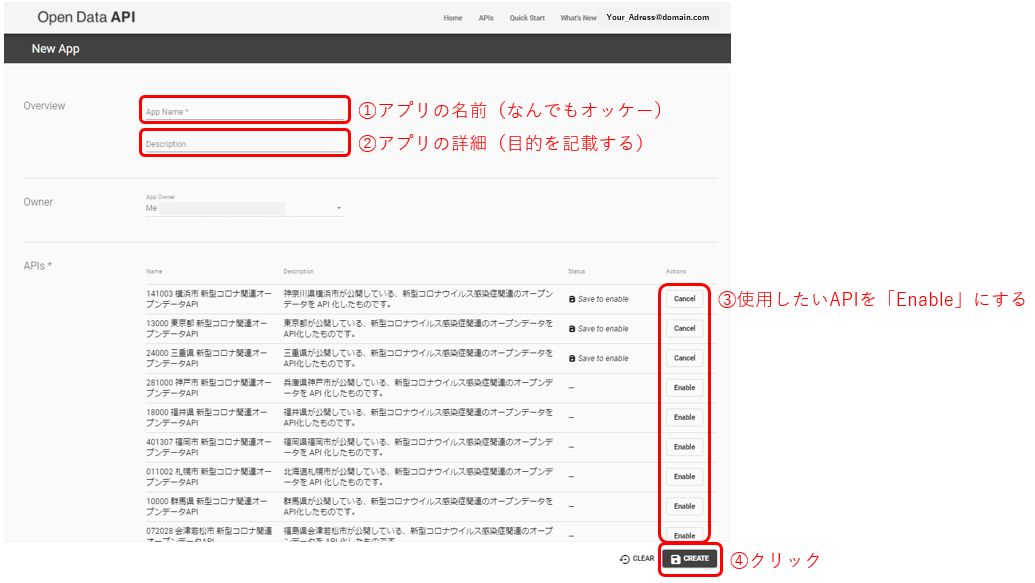
Task: Click the CREATE button
Action: click(689, 559)
